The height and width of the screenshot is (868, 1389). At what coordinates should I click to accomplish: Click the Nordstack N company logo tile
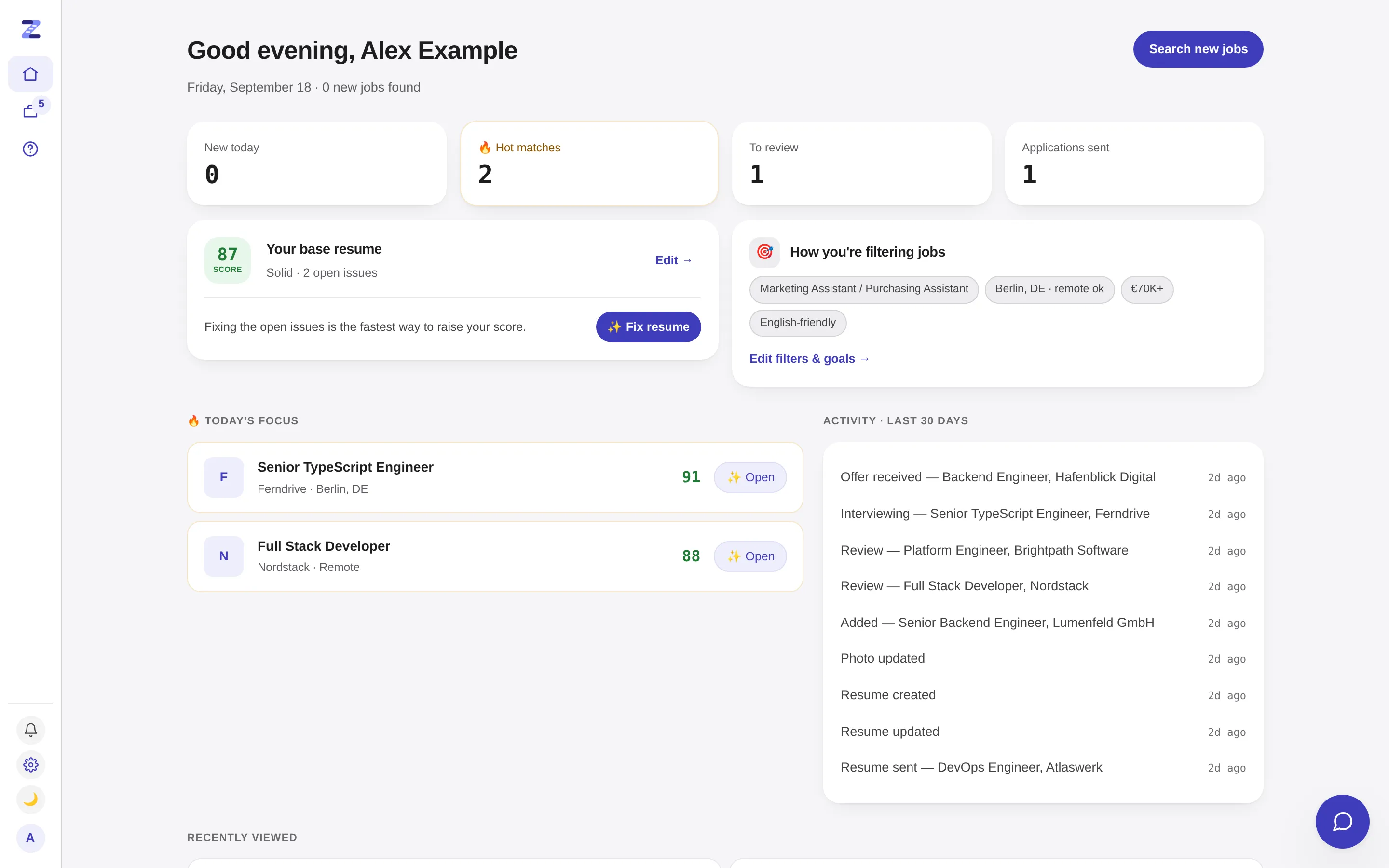224,556
